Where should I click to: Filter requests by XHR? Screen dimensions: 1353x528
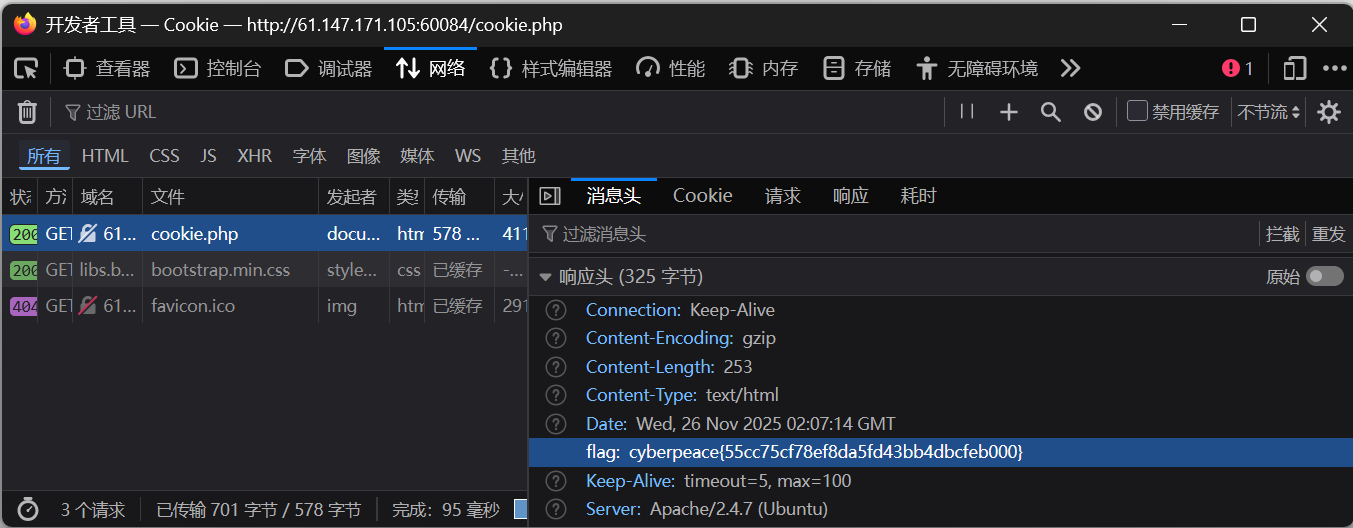[x=254, y=156]
